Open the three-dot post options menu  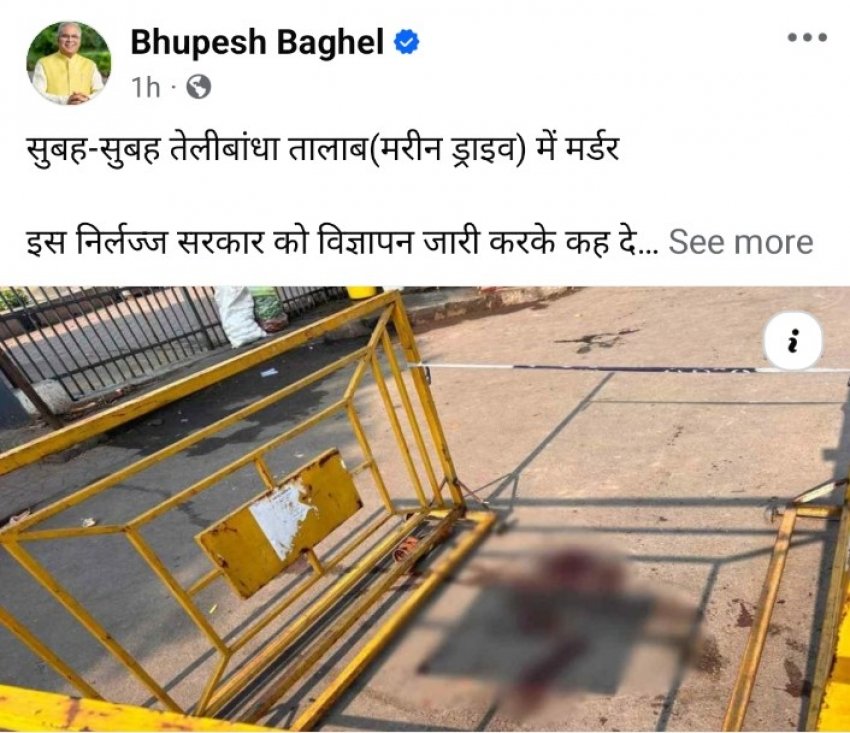807,38
